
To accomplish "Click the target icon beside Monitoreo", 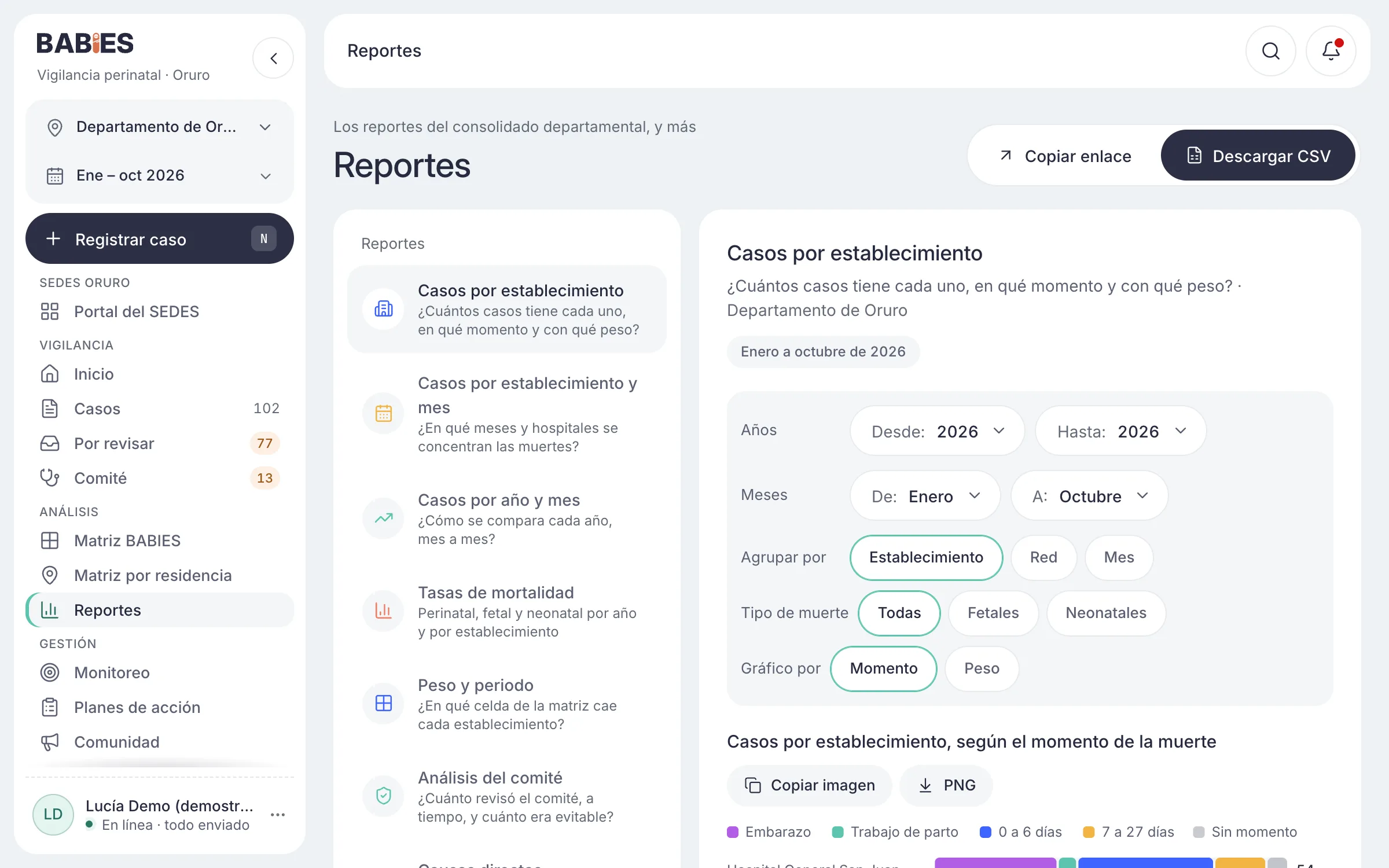I will pos(50,672).
